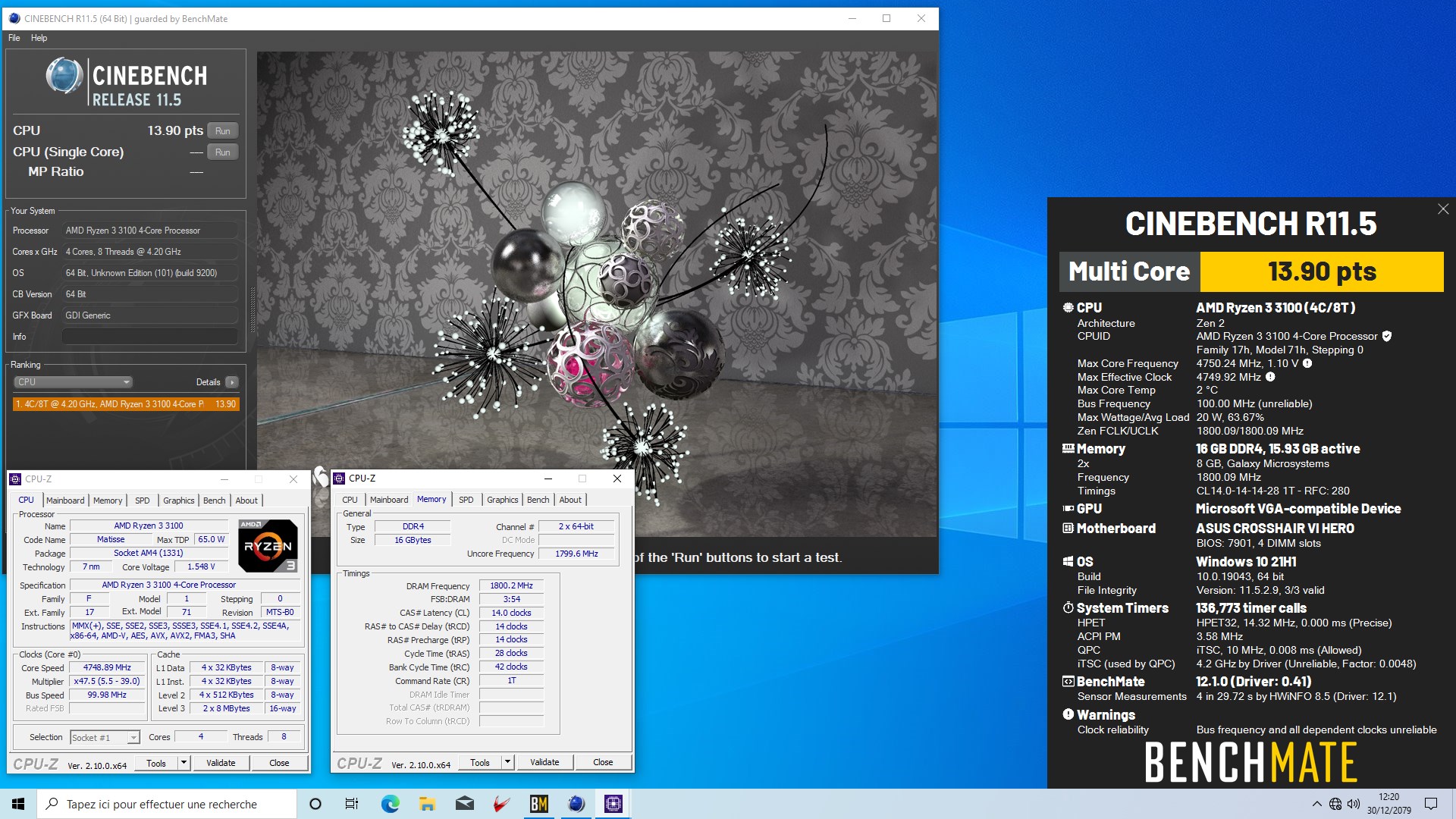The width and height of the screenshot is (1456, 819).
Task: Click the DRAM Frequency 1800.2 MHz value
Action: click(511, 586)
